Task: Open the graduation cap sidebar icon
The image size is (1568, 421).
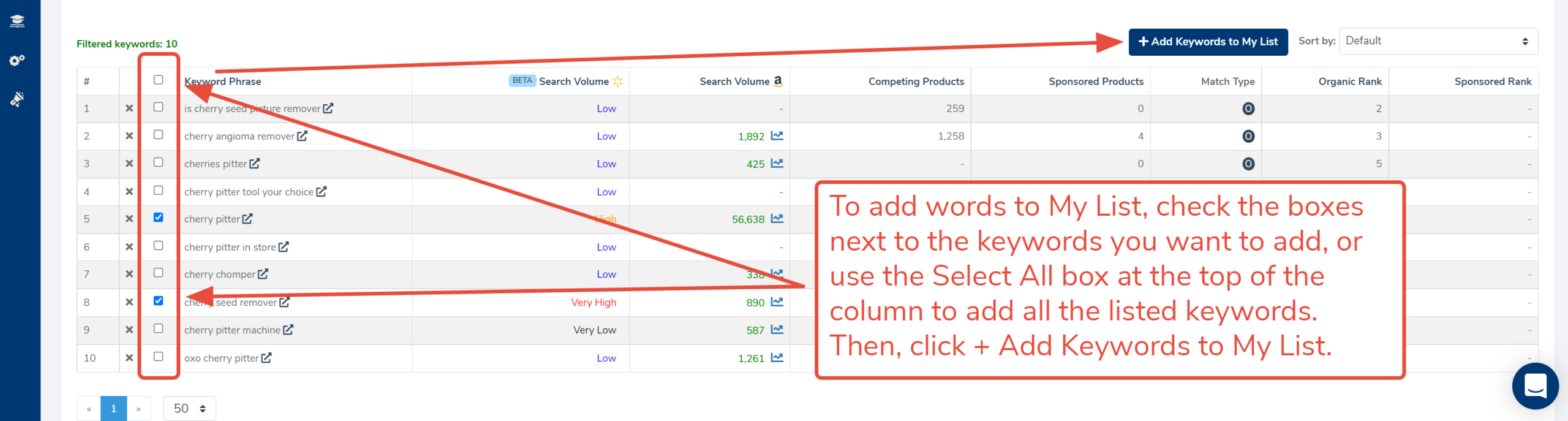Action: tap(17, 21)
